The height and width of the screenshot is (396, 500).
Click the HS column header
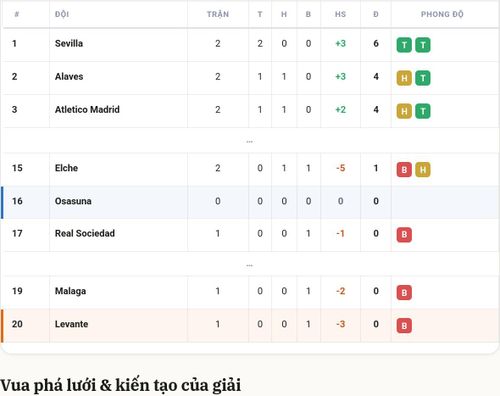click(340, 14)
